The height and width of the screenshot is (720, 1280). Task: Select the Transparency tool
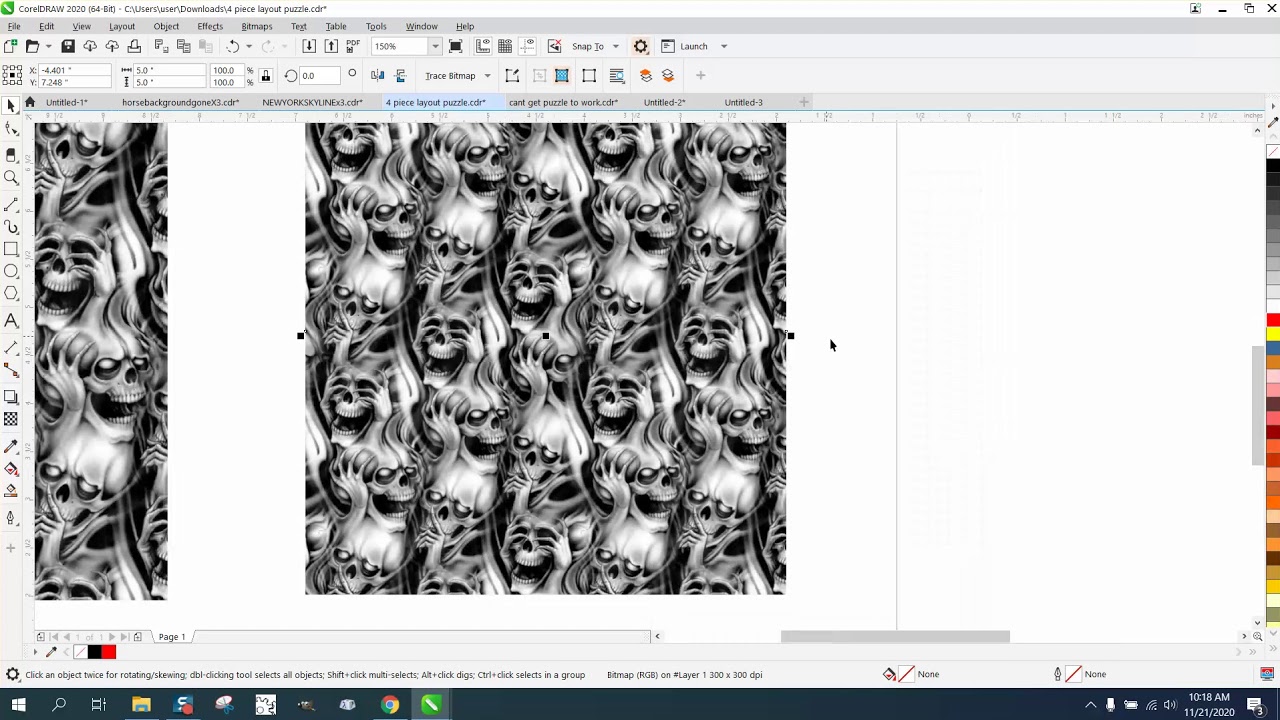11,419
